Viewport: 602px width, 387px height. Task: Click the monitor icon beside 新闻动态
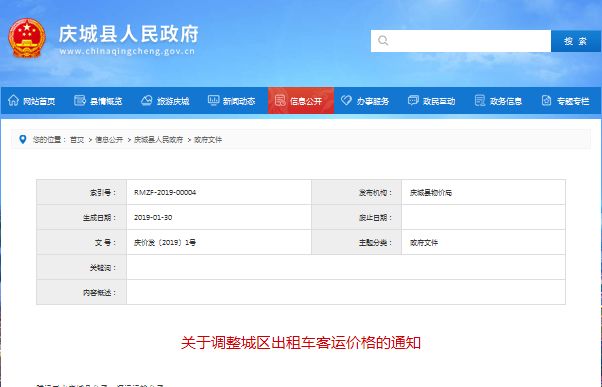click(213, 101)
